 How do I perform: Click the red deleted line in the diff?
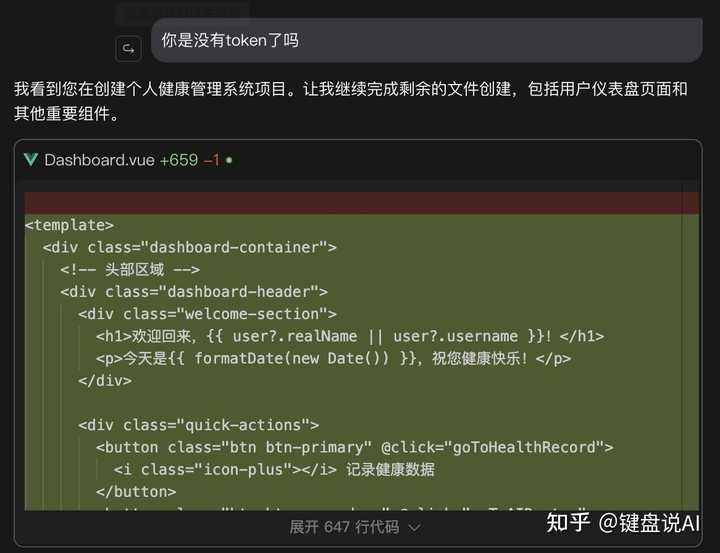point(360,203)
